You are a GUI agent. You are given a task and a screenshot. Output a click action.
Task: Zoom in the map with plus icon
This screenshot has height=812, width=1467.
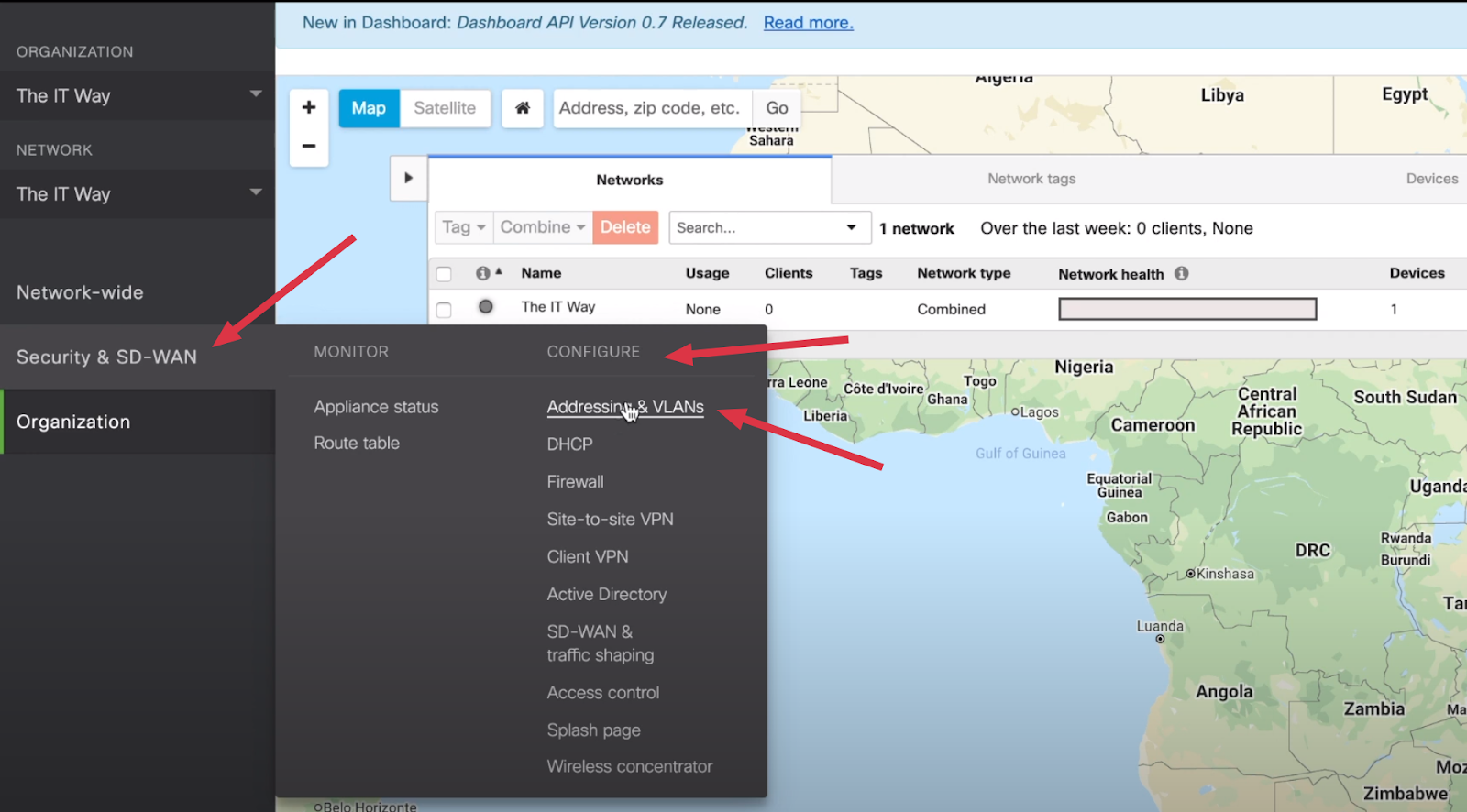309,107
